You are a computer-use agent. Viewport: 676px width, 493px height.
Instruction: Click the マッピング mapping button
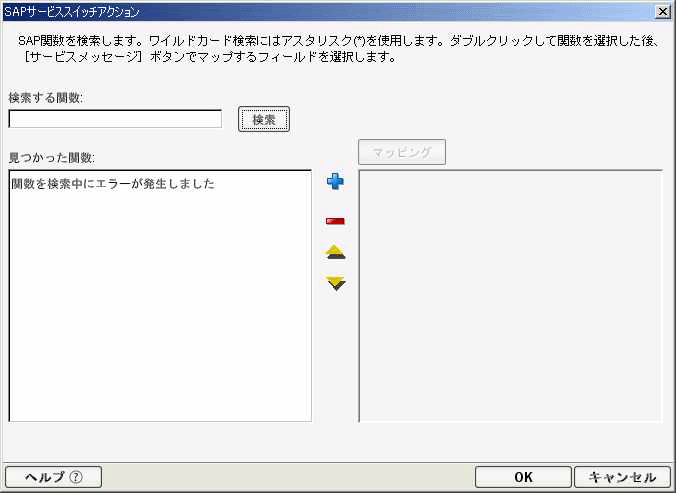tap(402, 152)
